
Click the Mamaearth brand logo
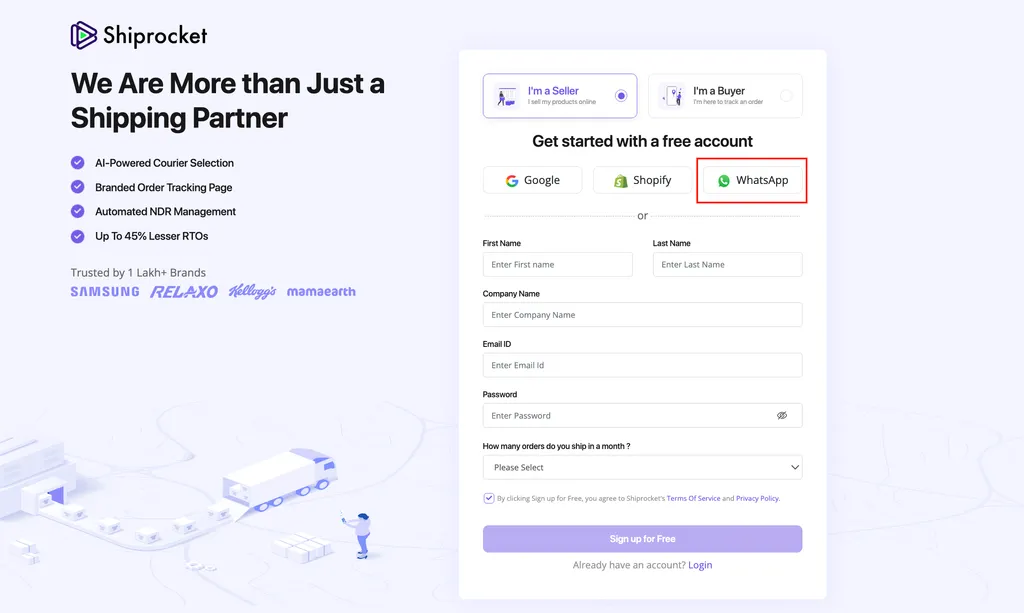click(321, 292)
